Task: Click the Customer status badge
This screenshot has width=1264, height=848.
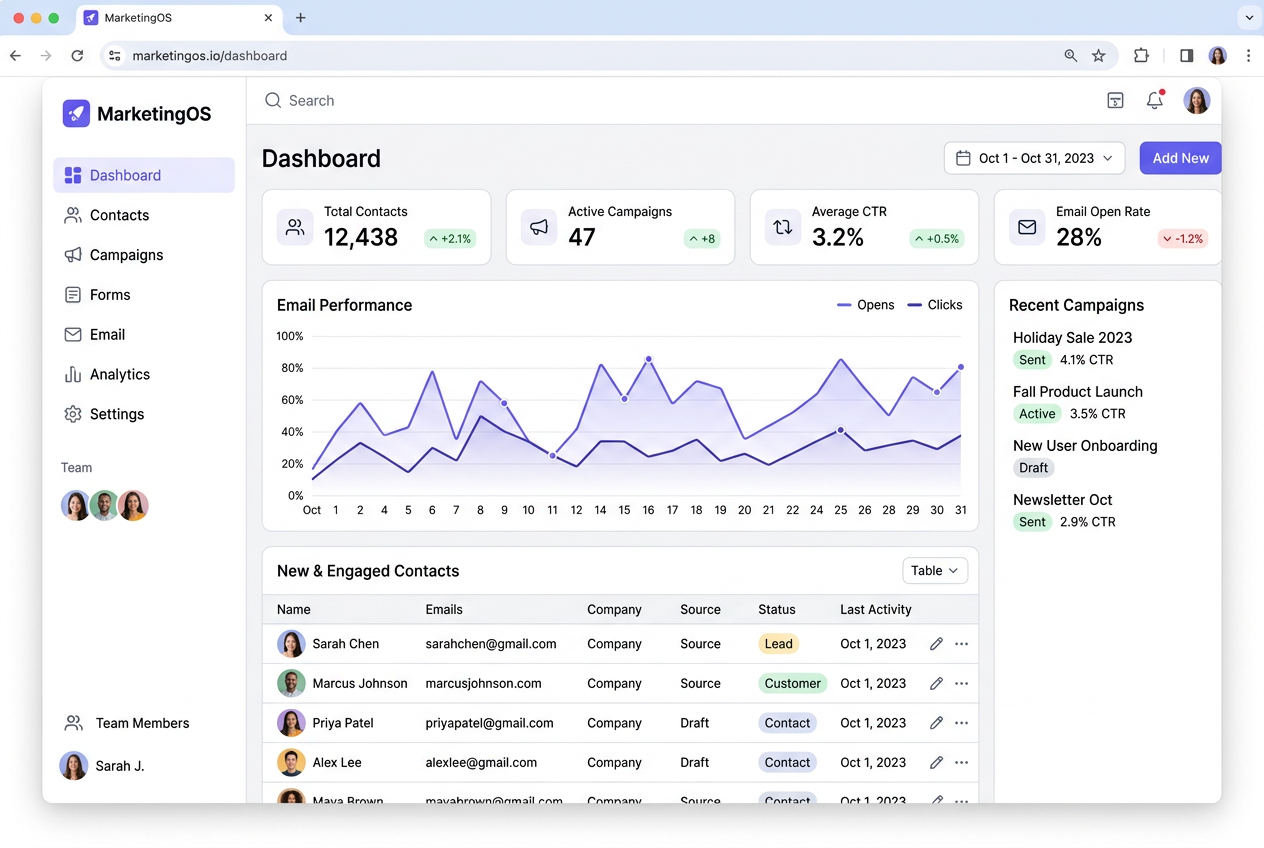Action: 793,683
